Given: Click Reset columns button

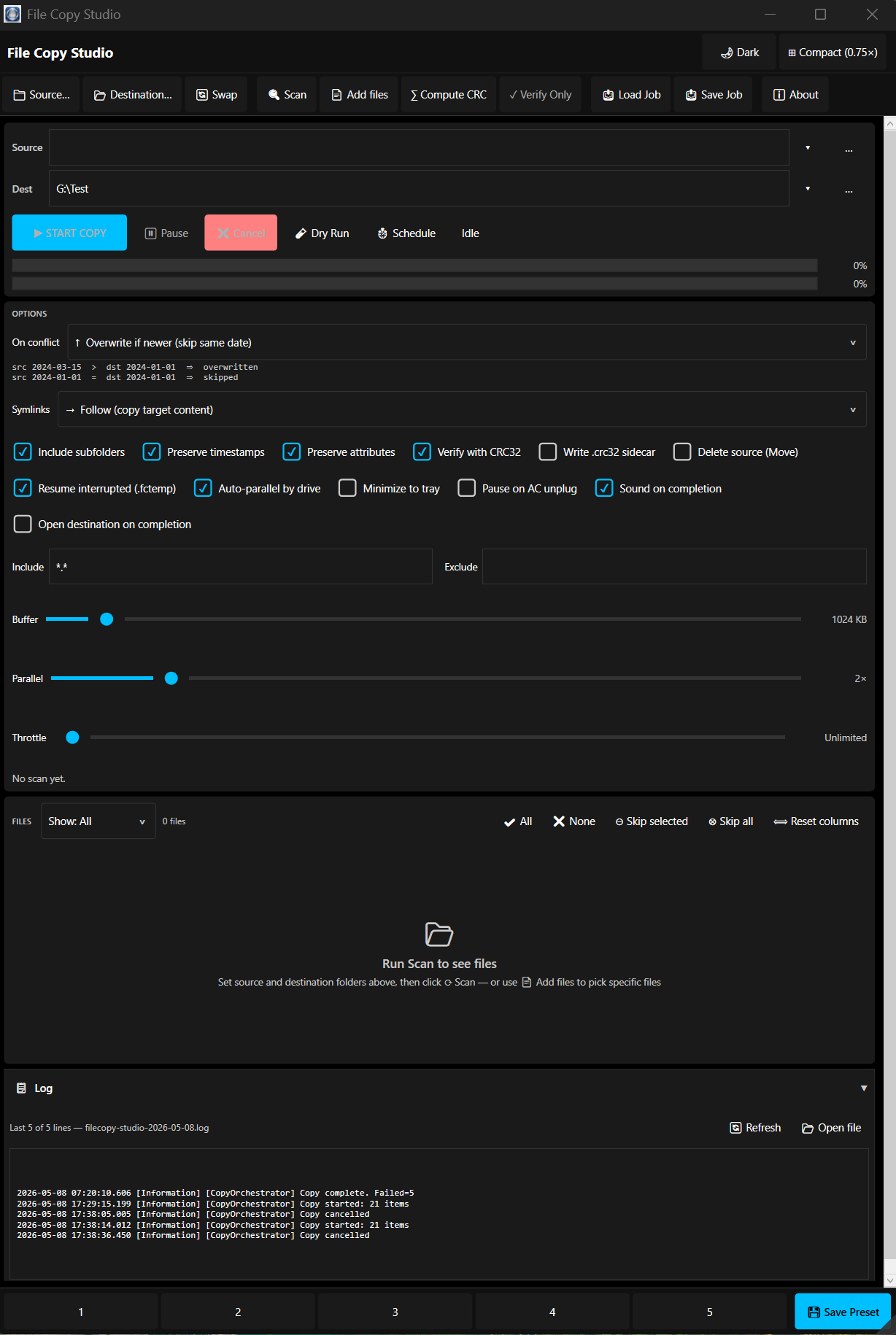Looking at the screenshot, I should 816,821.
